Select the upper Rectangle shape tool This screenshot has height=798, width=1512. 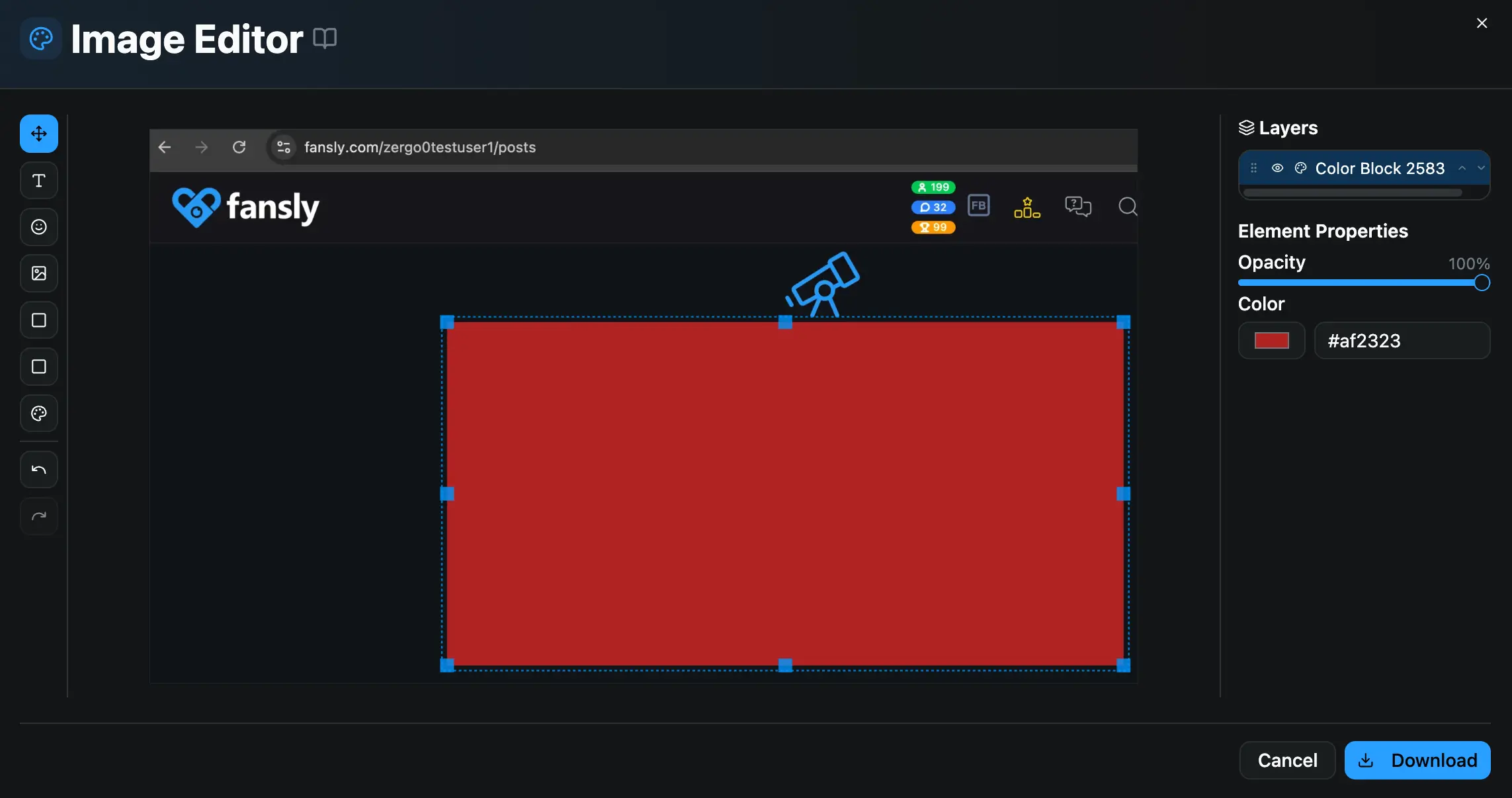tap(38, 320)
